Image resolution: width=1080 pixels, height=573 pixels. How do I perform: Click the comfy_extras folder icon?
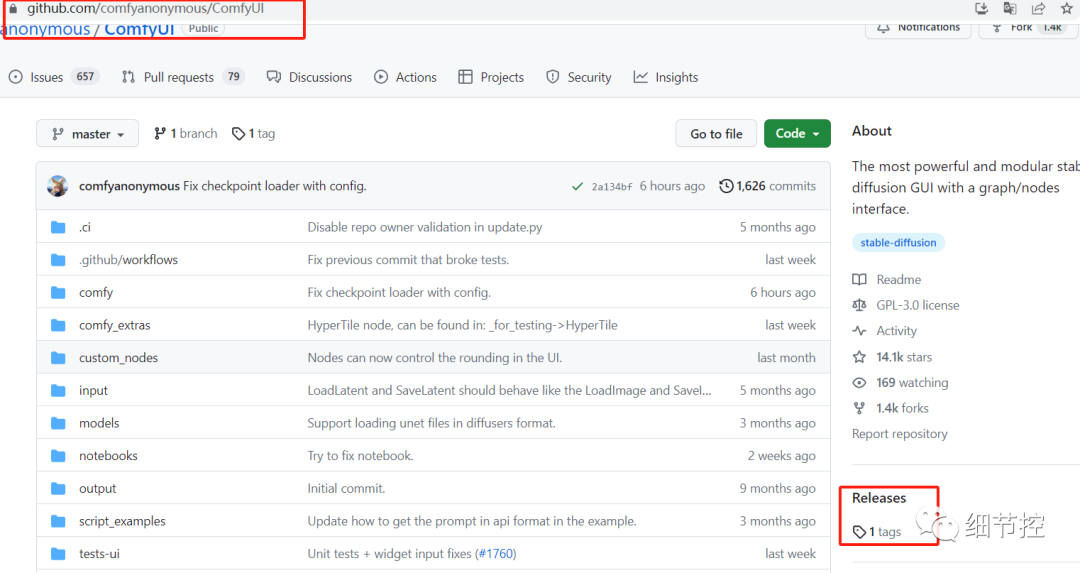click(x=59, y=325)
